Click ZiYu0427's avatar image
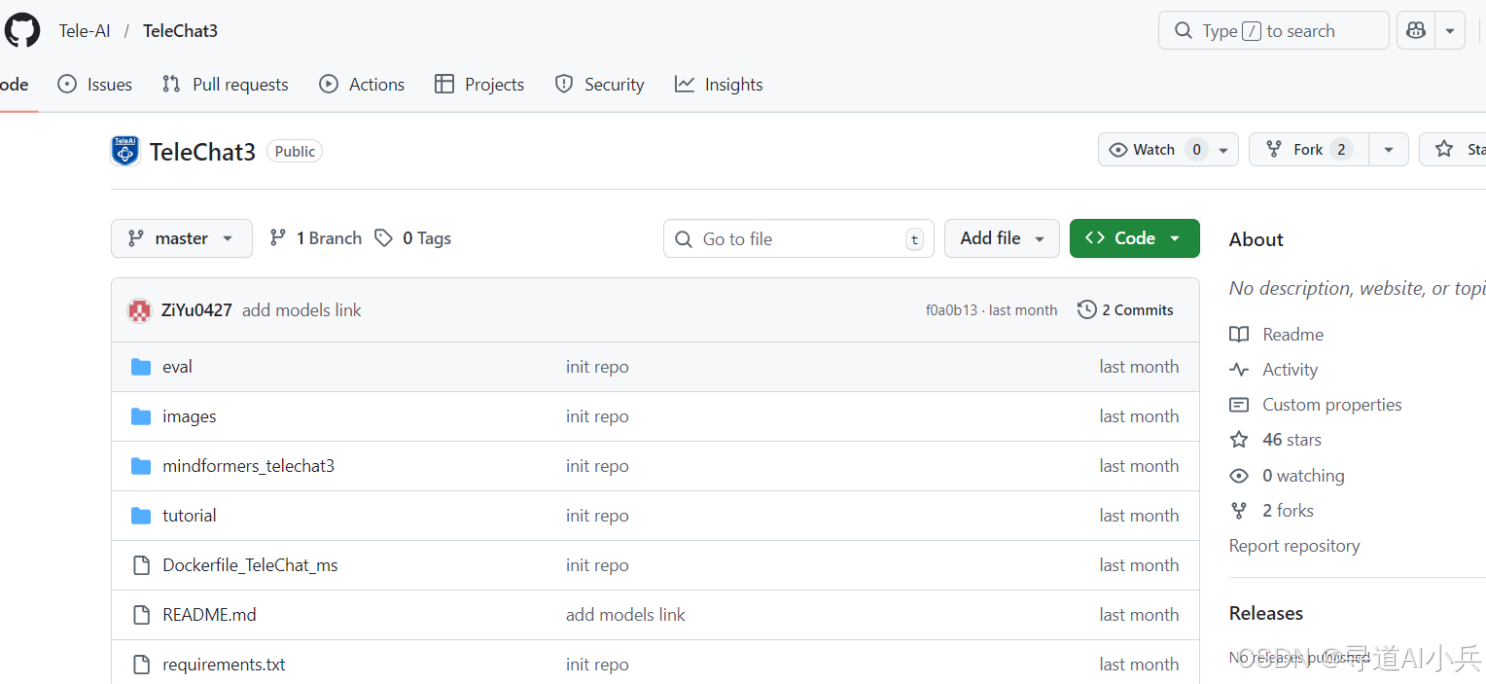This screenshot has height=684, width=1486. pyautogui.click(x=139, y=310)
